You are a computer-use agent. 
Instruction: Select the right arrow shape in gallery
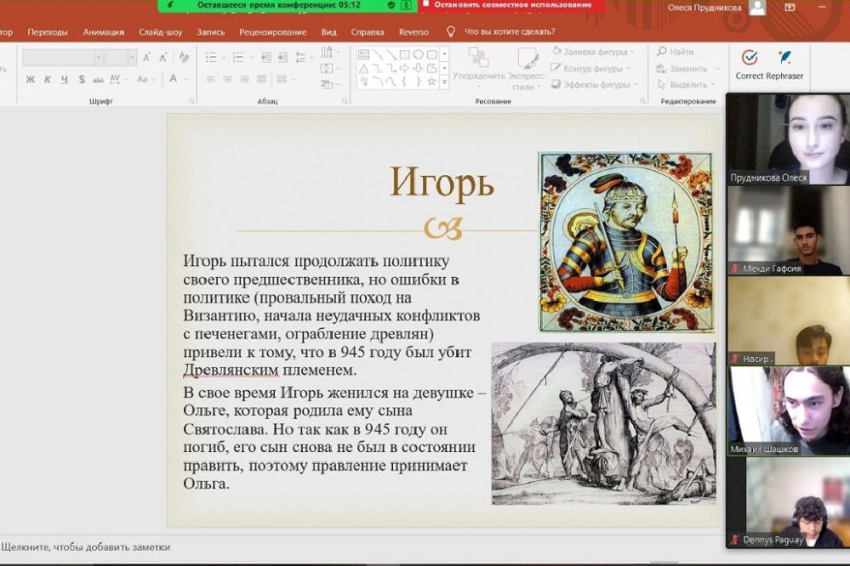click(x=404, y=68)
